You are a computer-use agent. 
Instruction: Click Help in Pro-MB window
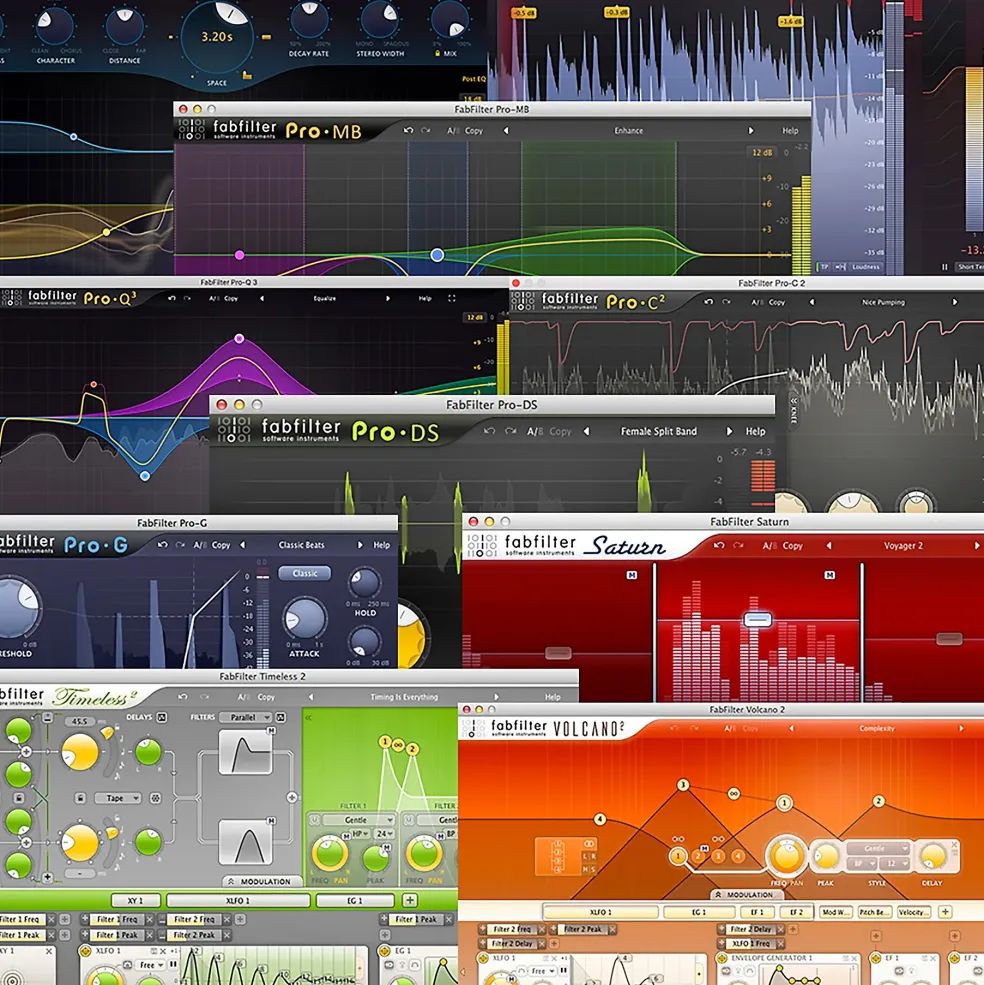[790, 131]
